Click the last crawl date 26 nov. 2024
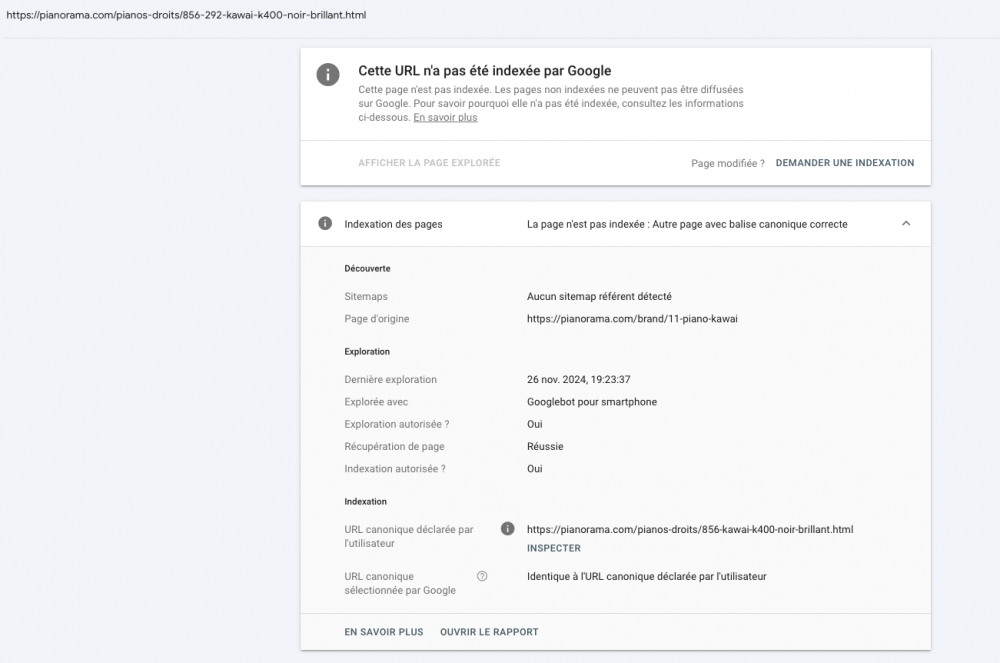Image resolution: width=1000 pixels, height=663 pixels. click(578, 380)
